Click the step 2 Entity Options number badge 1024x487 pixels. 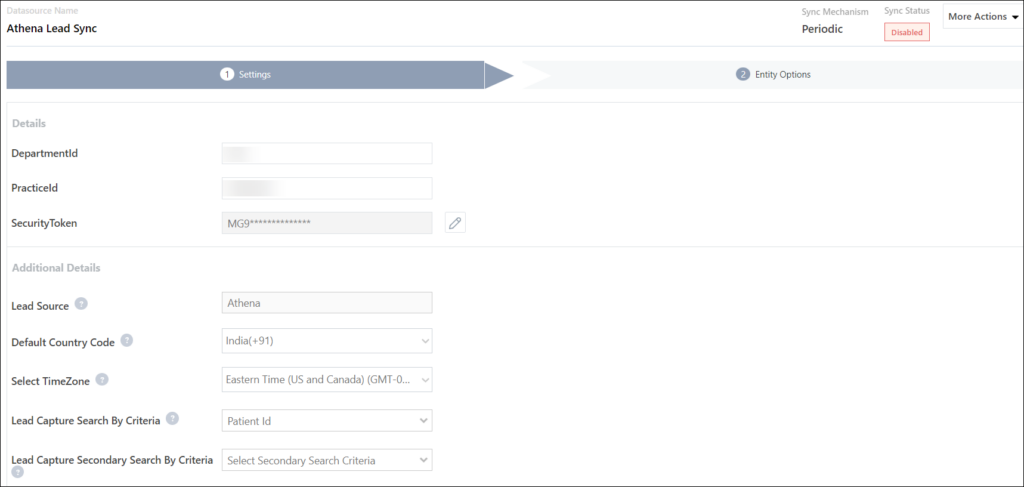(743, 75)
